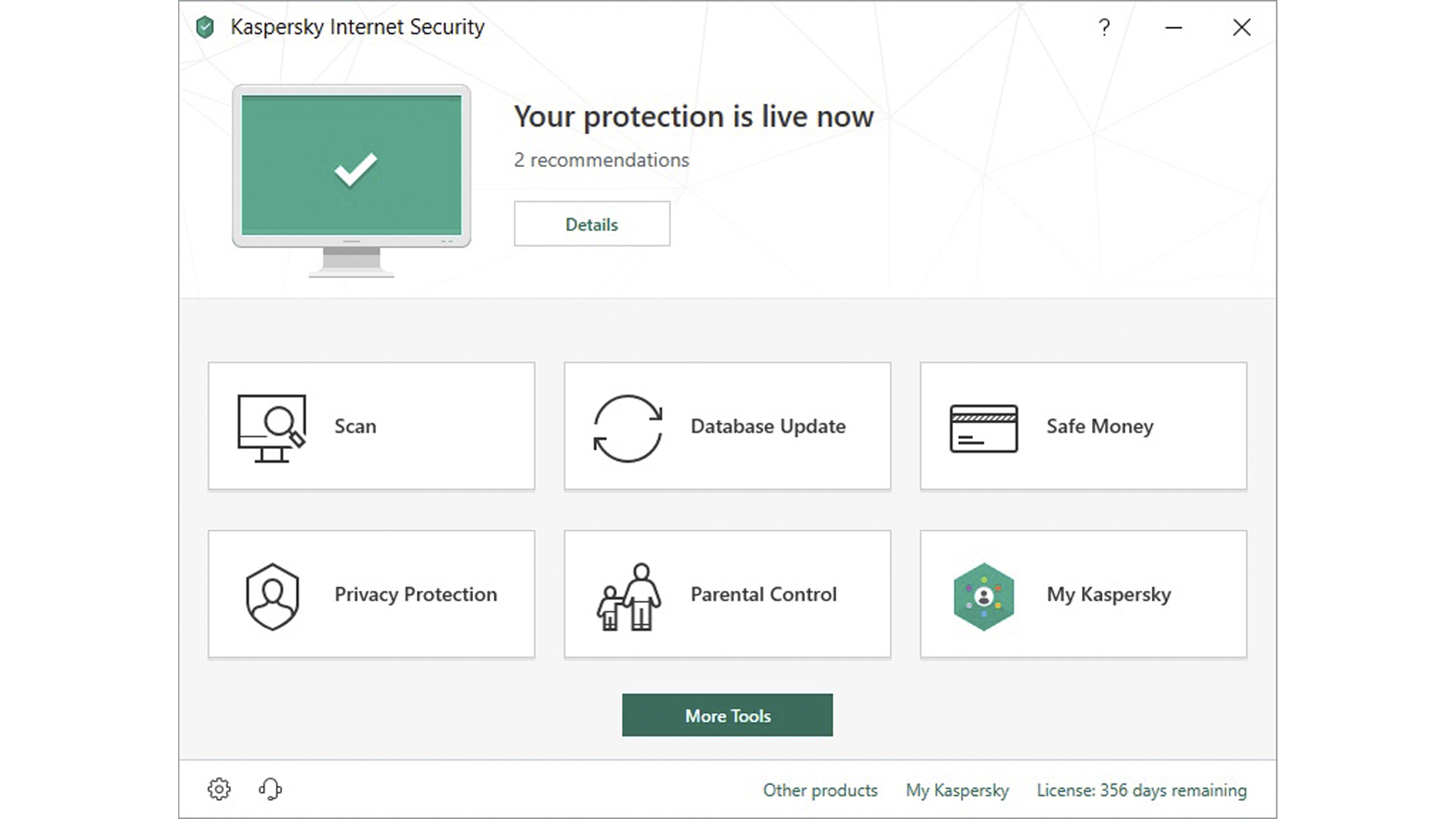
Task: Open the Database Update tile label
Action: coord(767,426)
